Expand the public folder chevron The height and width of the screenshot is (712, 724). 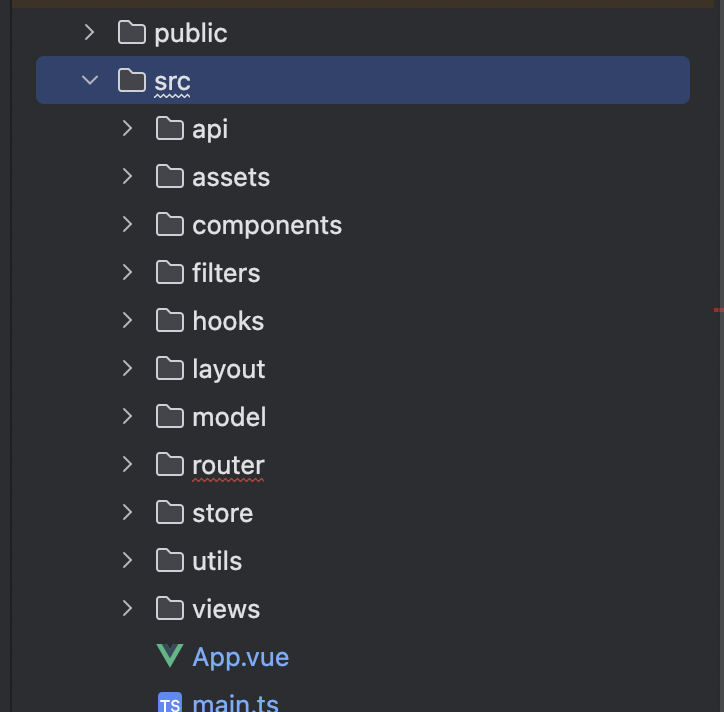90,32
